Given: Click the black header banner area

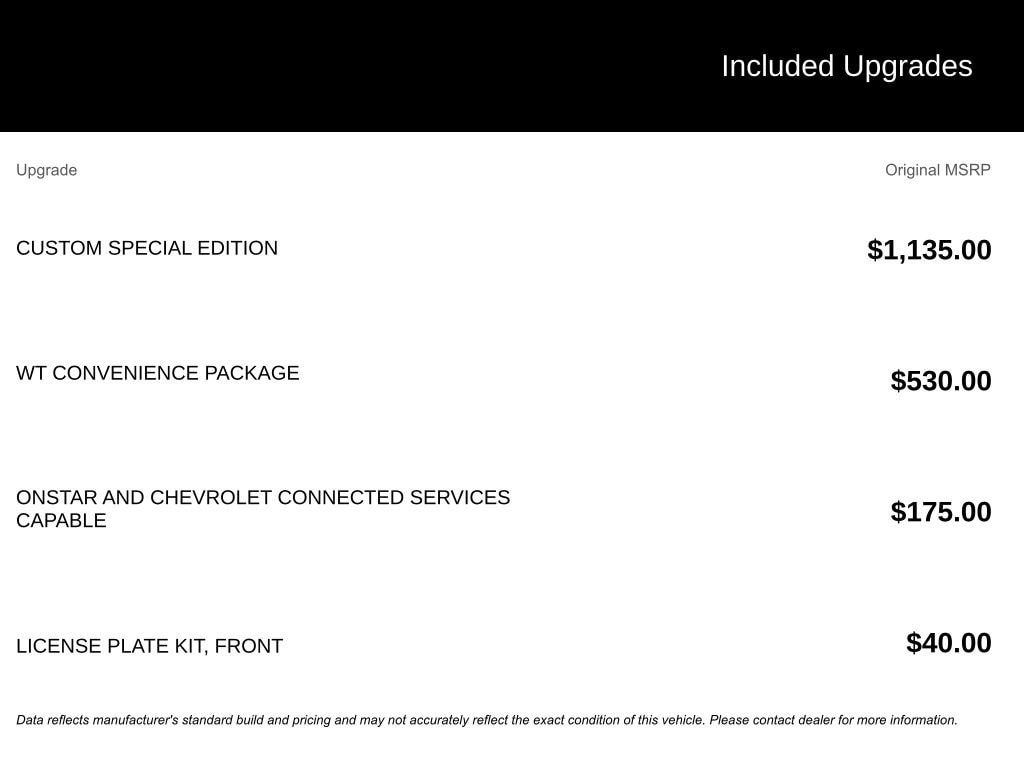Looking at the screenshot, I should (512, 66).
